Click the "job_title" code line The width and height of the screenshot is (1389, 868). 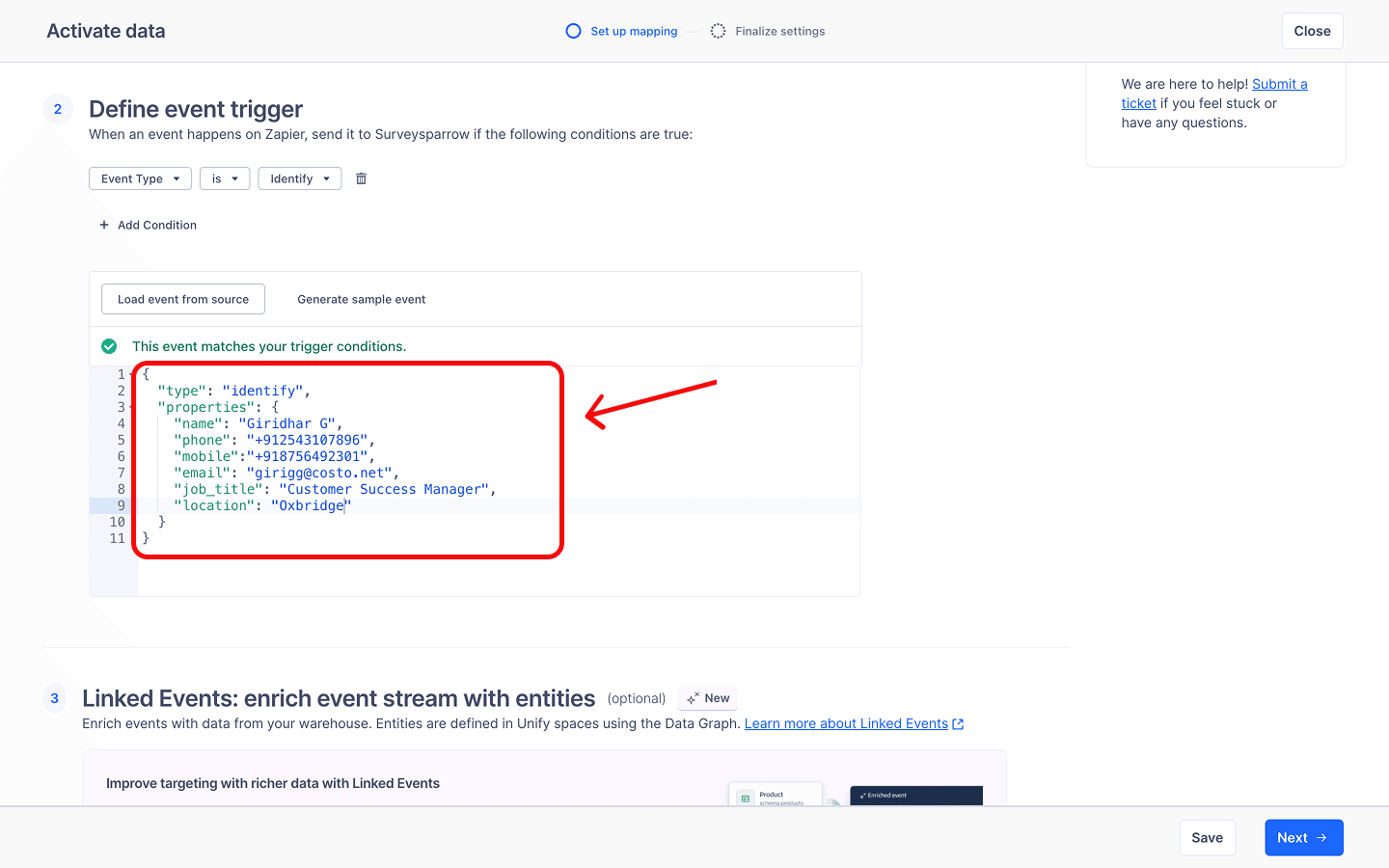coord(335,489)
